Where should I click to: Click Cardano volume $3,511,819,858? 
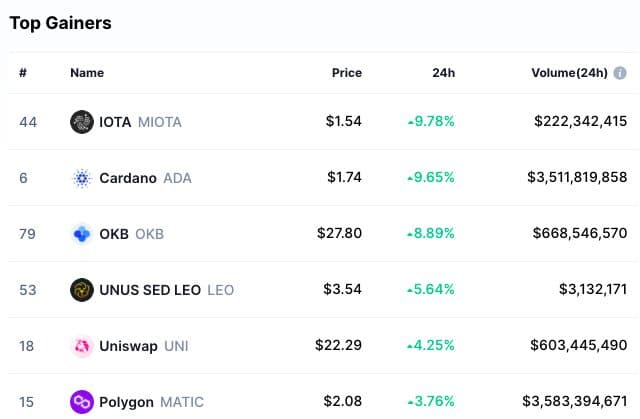pyautogui.click(x=577, y=178)
